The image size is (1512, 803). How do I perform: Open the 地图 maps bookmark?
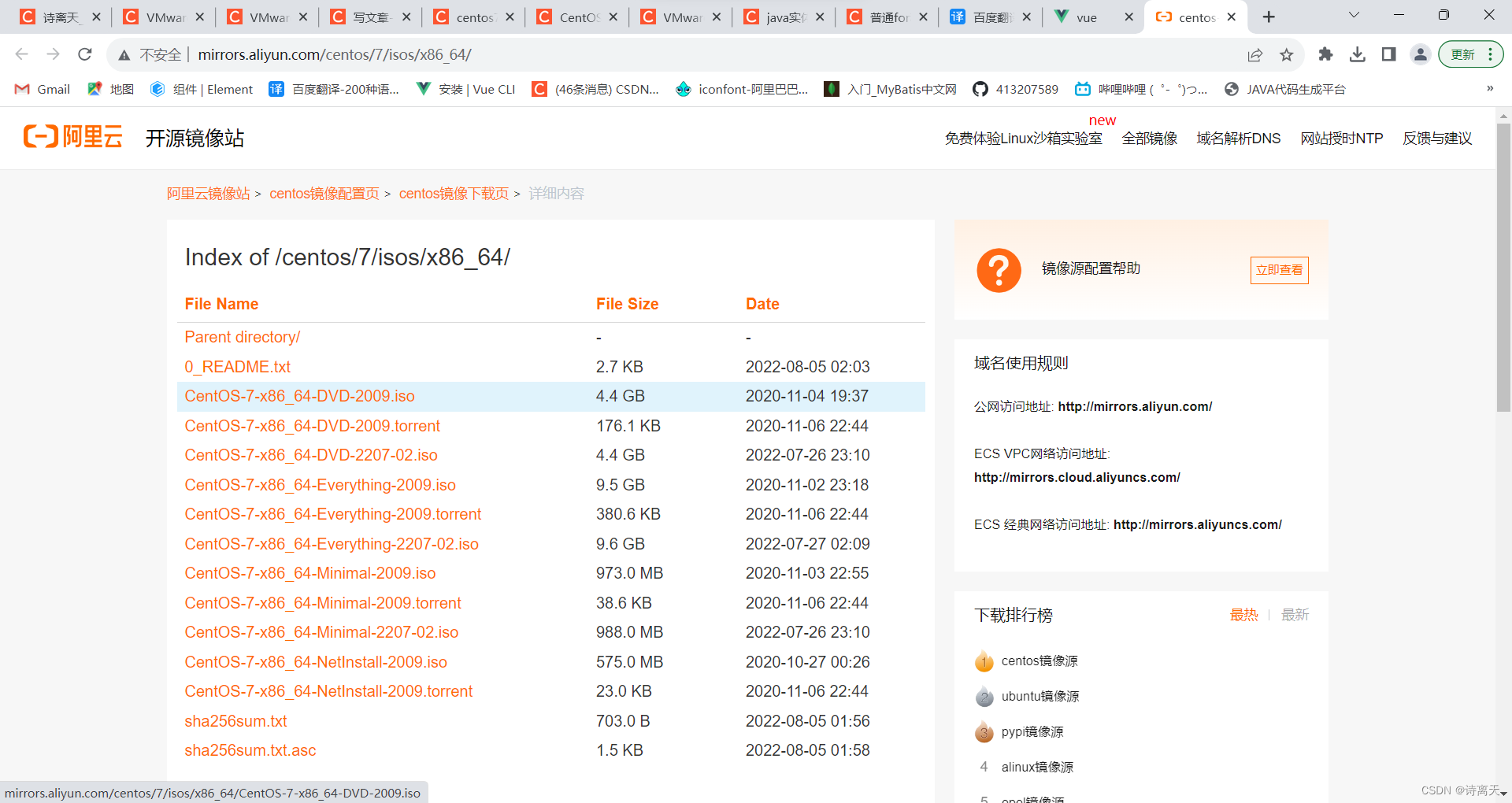(110, 89)
